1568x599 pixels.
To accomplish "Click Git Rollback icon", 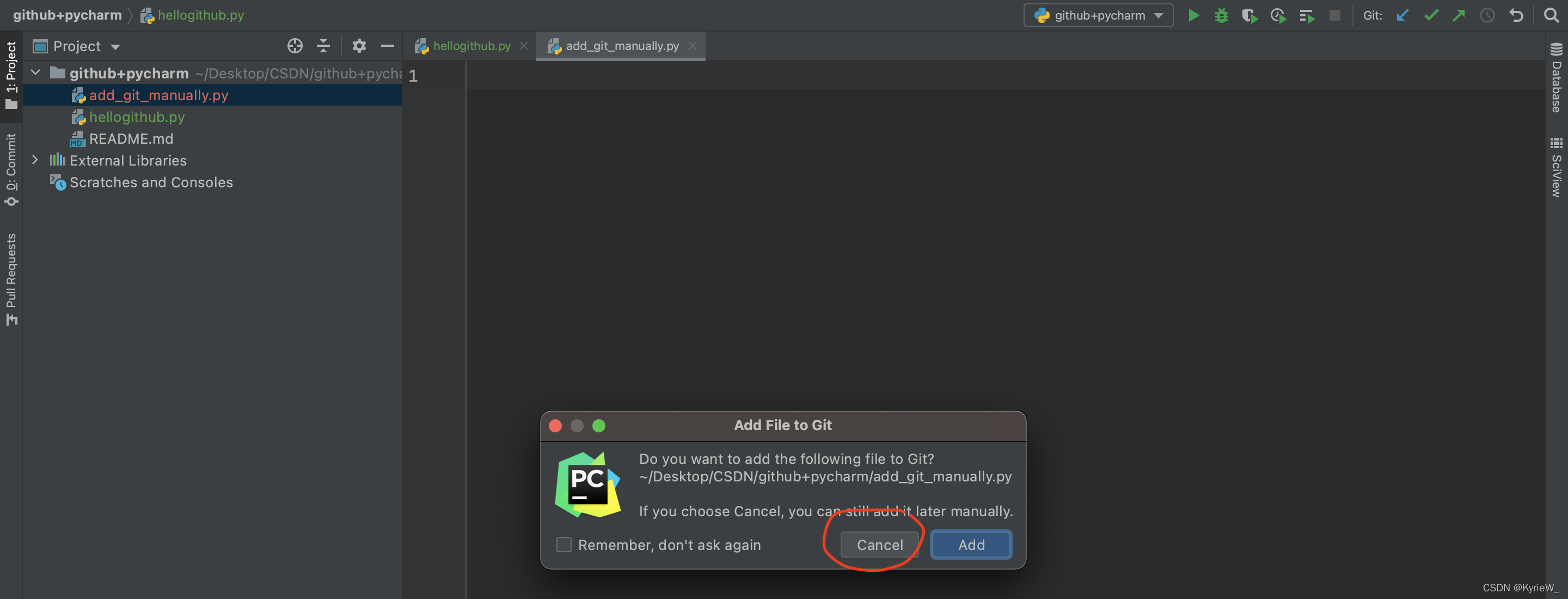I will click(x=1516, y=16).
